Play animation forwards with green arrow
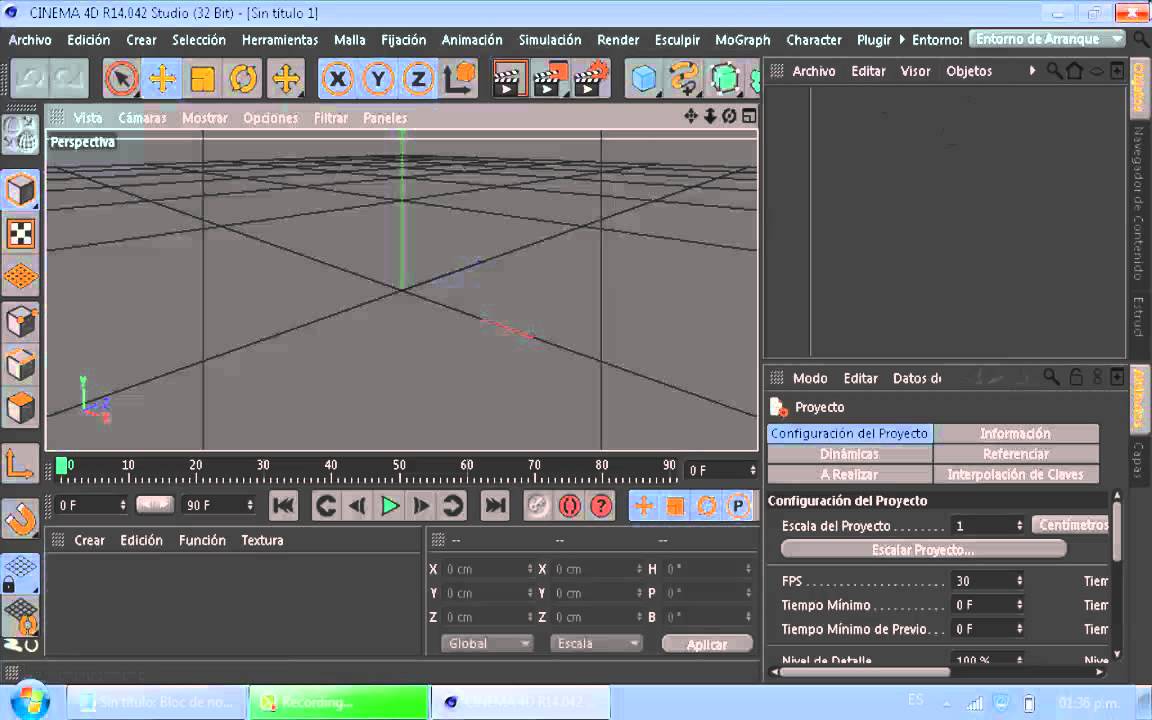This screenshot has width=1152, height=720. [389, 505]
